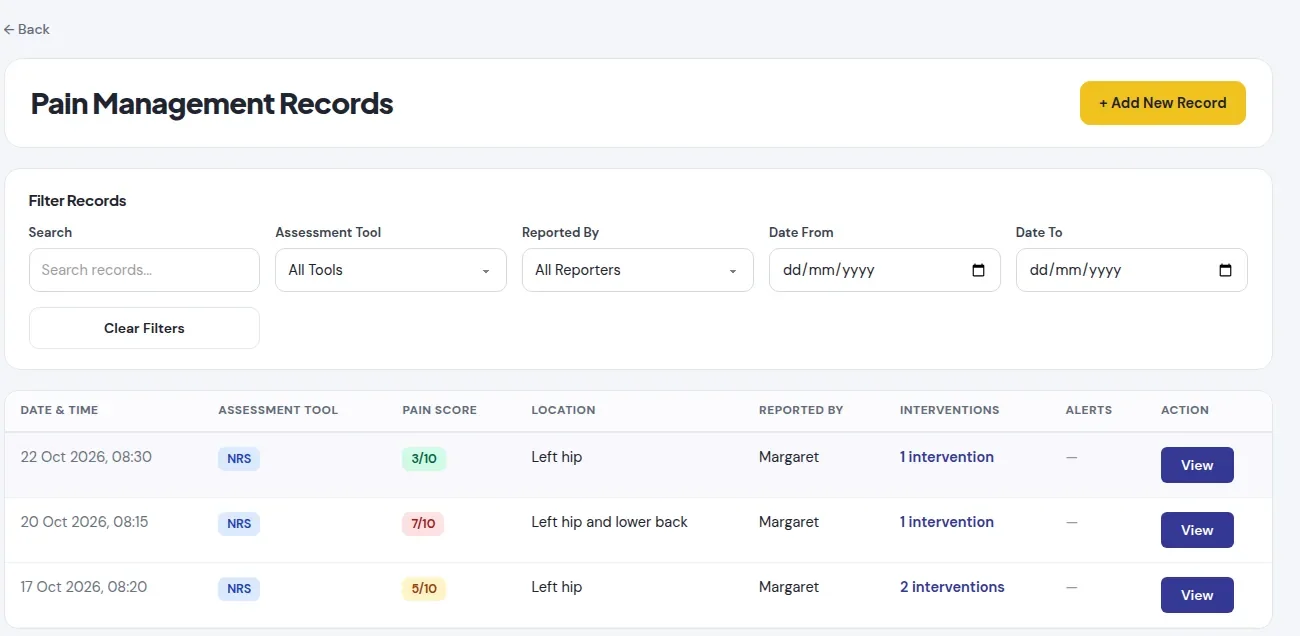The width and height of the screenshot is (1300, 636).
Task: Click the 3/10 pain score badge
Action: [424, 459]
